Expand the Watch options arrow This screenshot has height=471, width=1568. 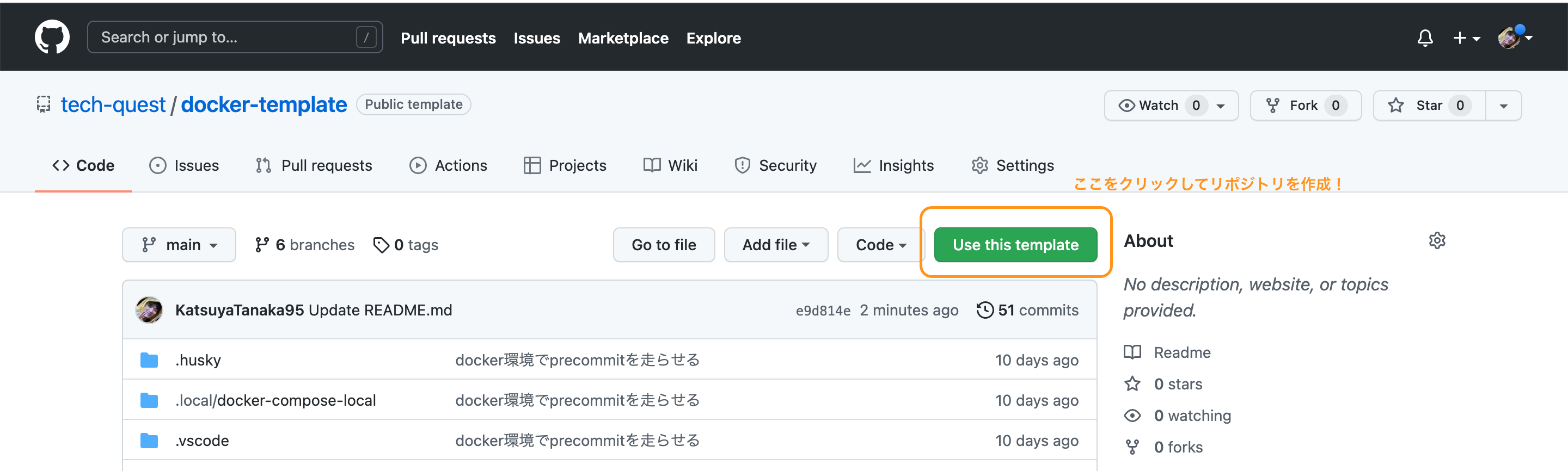(1221, 106)
